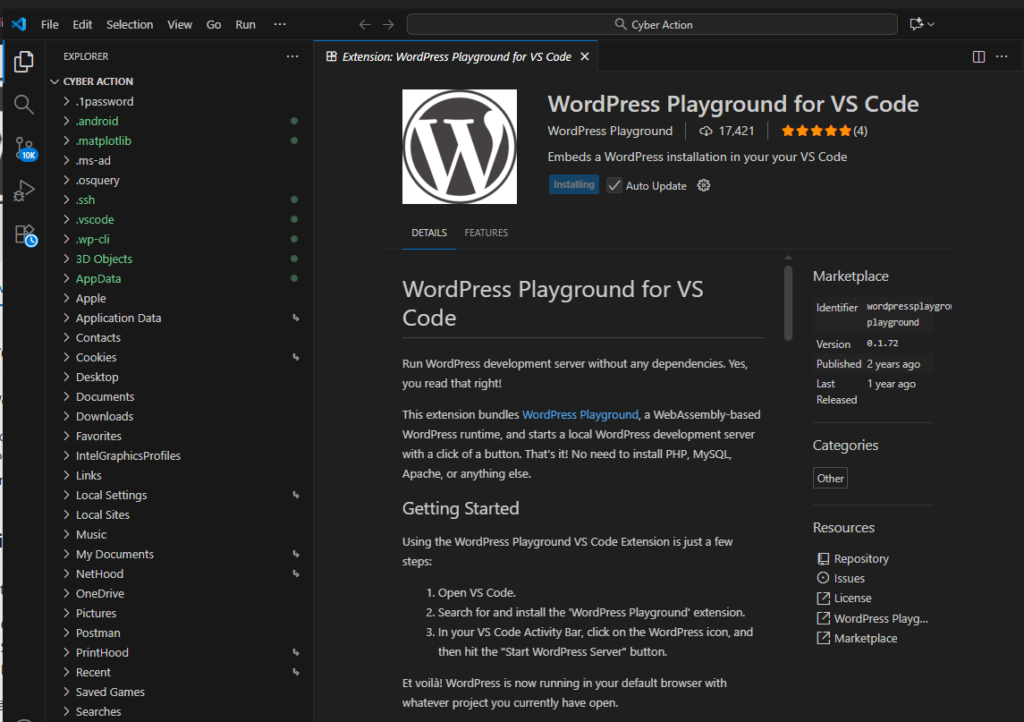This screenshot has width=1024, height=722.
Task: Click the Other category button
Action: coord(830,478)
